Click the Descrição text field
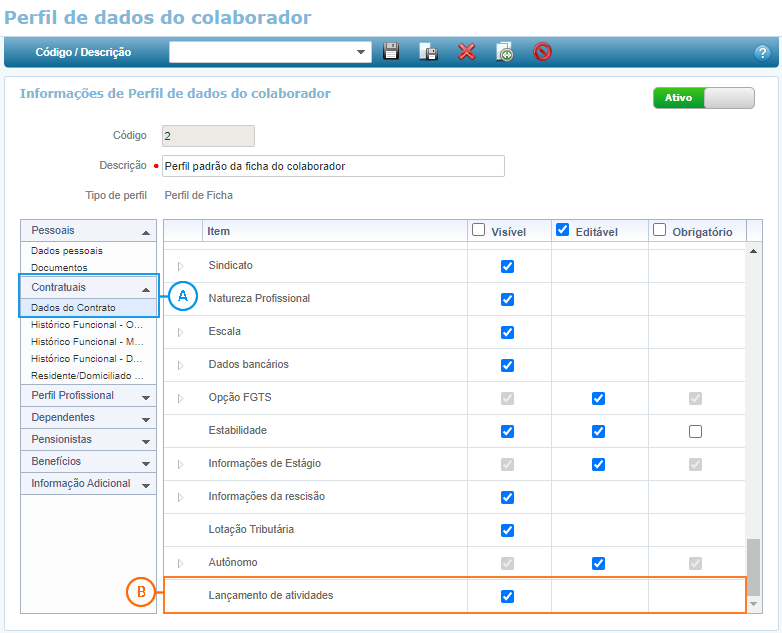782x633 pixels. point(333,166)
